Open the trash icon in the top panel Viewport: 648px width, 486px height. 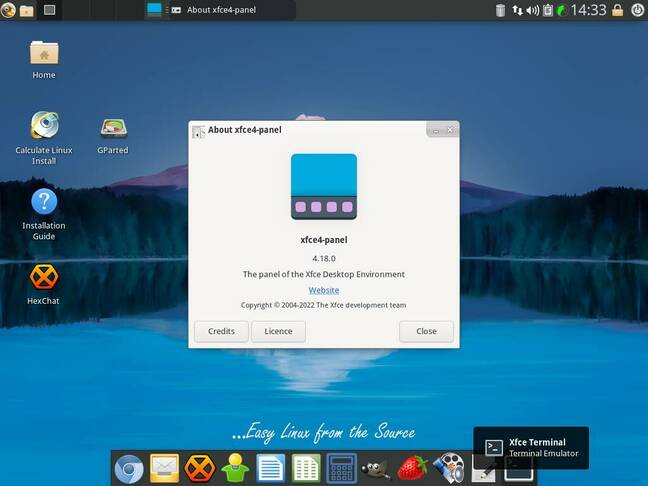tap(500, 10)
